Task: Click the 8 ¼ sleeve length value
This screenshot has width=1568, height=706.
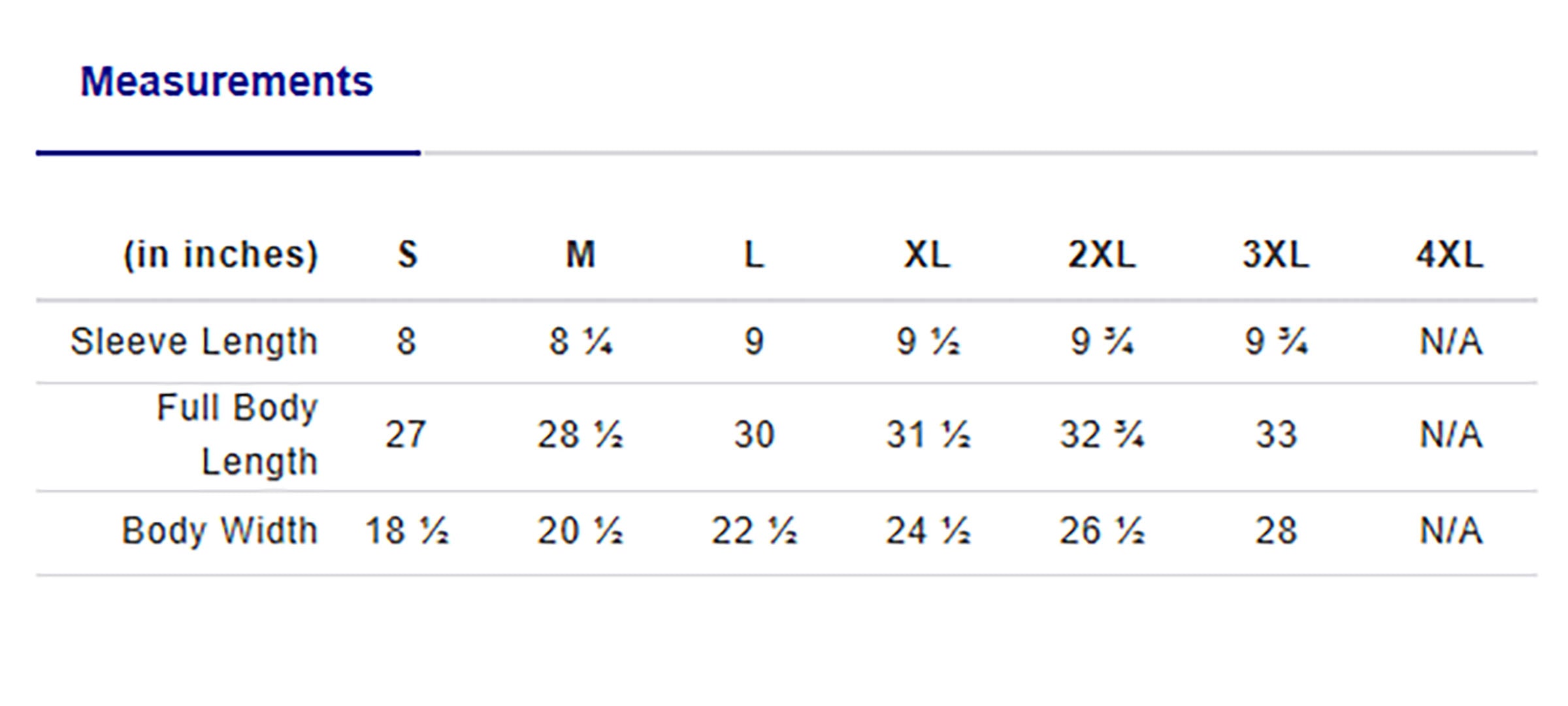Action: pyautogui.click(x=580, y=341)
